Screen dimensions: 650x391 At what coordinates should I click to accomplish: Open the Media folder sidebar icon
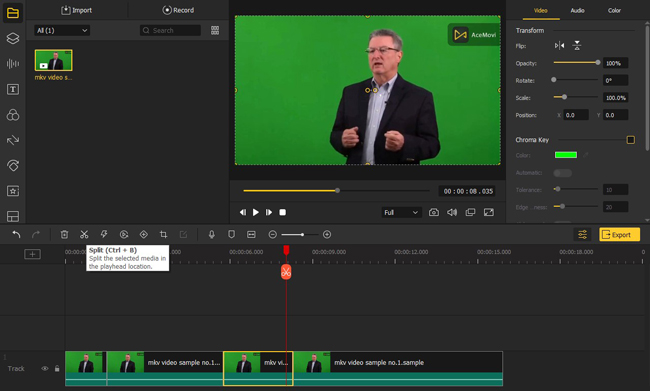pyautogui.click(x=13, y=13)
